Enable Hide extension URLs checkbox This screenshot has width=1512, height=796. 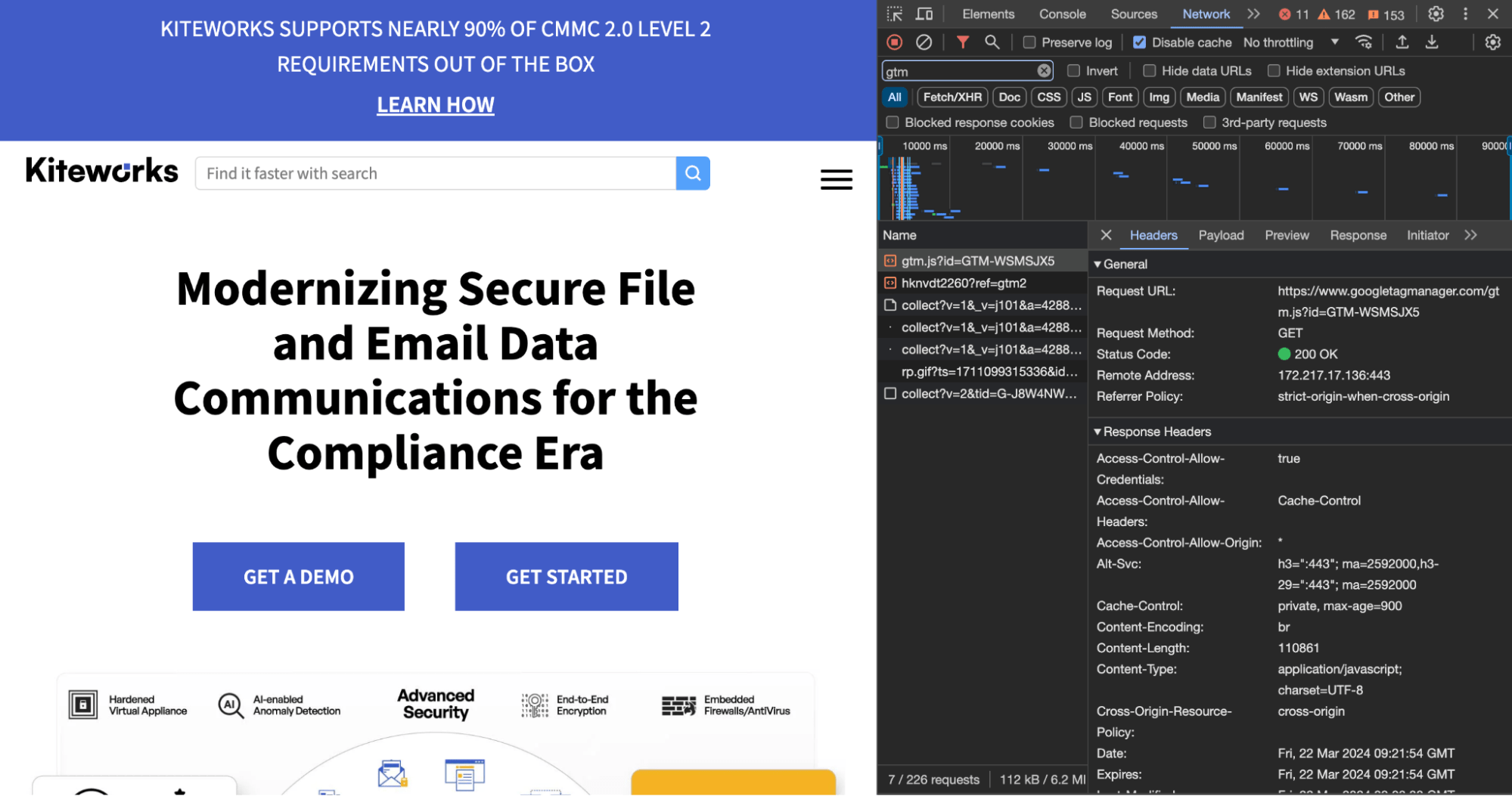[x=1273, y=71]
